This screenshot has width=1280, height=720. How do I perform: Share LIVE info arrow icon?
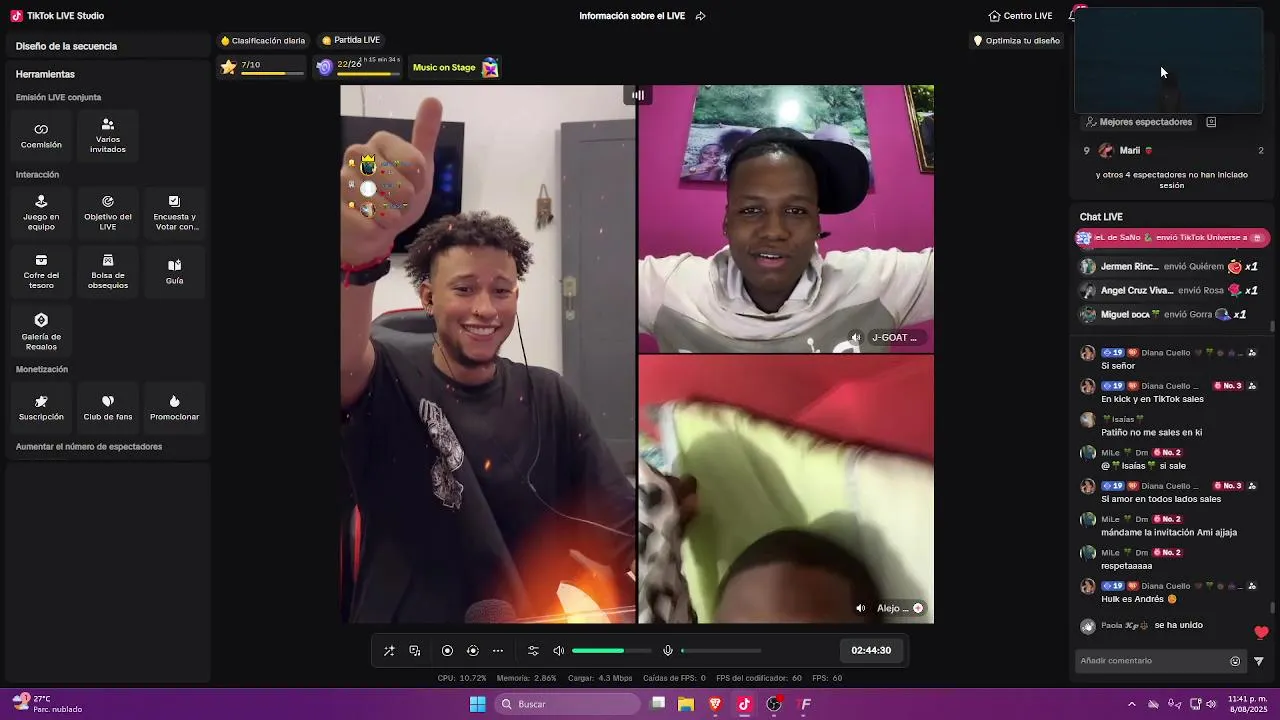tap(700, 16)
